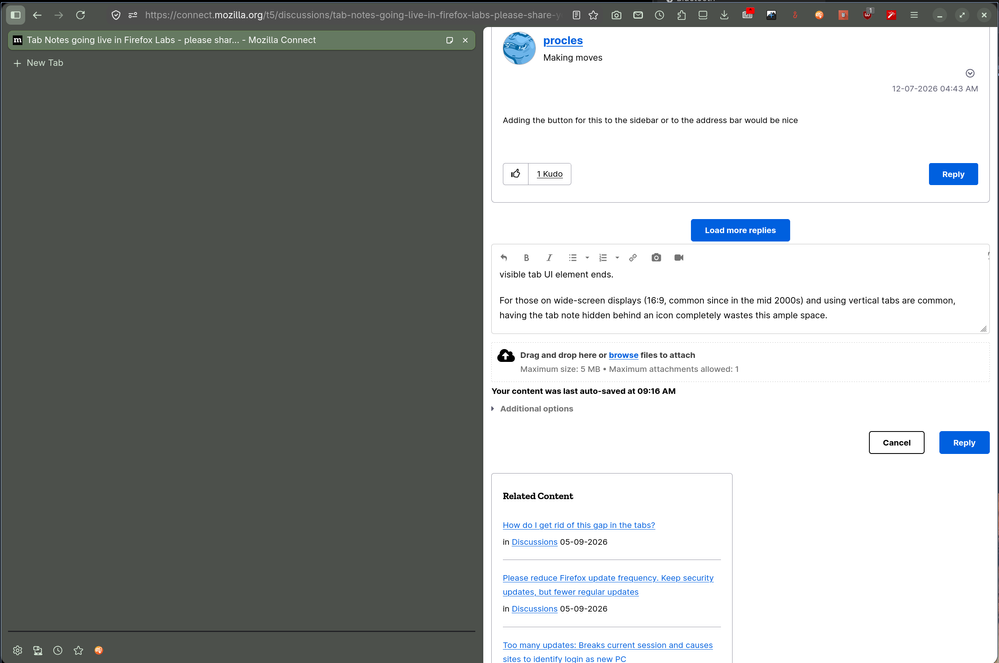Select the Tab Notes Mozilla Connect vertical tab
The image size is (999, 663).
[241, 40]
